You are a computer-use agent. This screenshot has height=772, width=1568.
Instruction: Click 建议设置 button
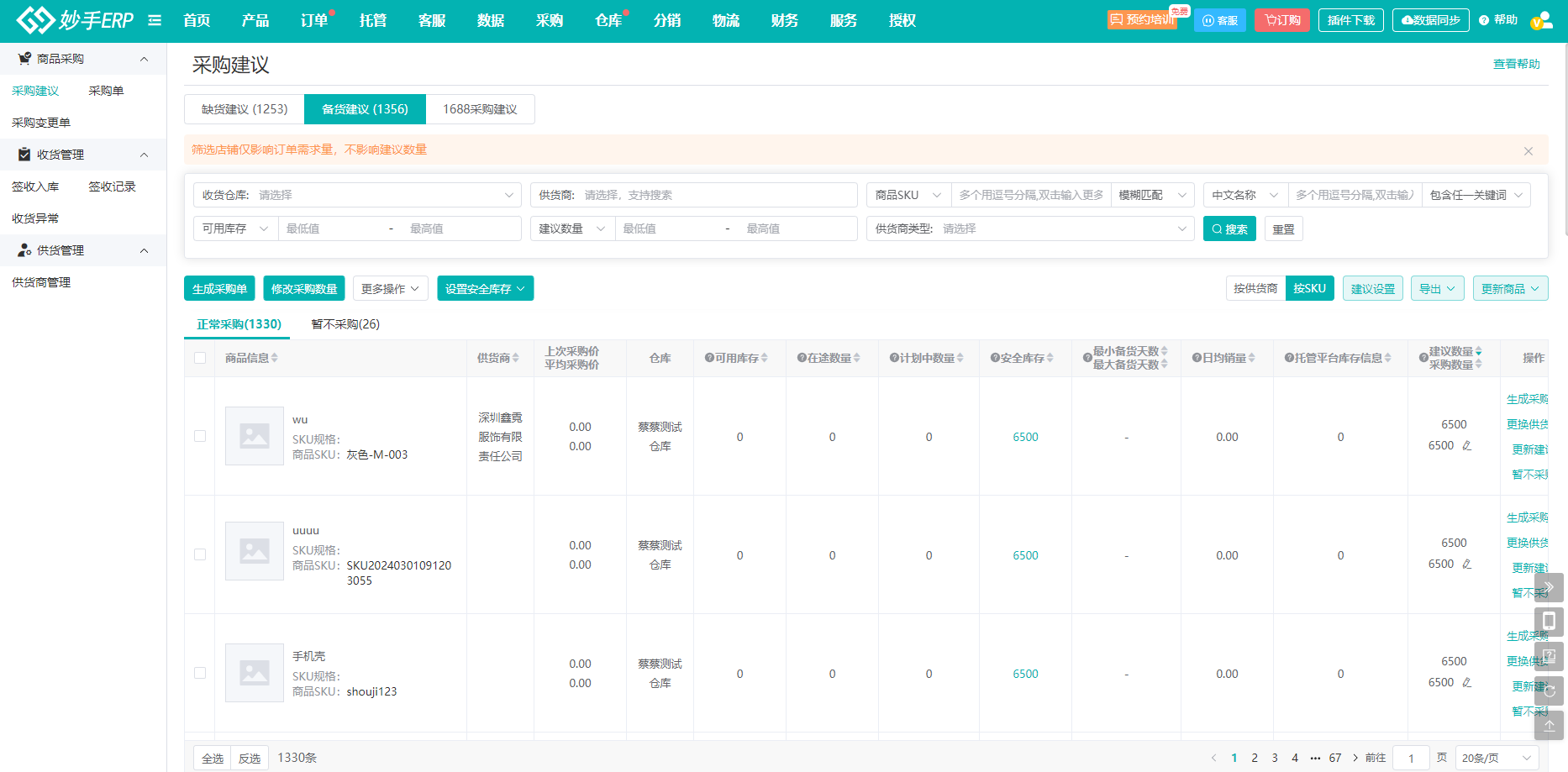(x=1372, y=288)
